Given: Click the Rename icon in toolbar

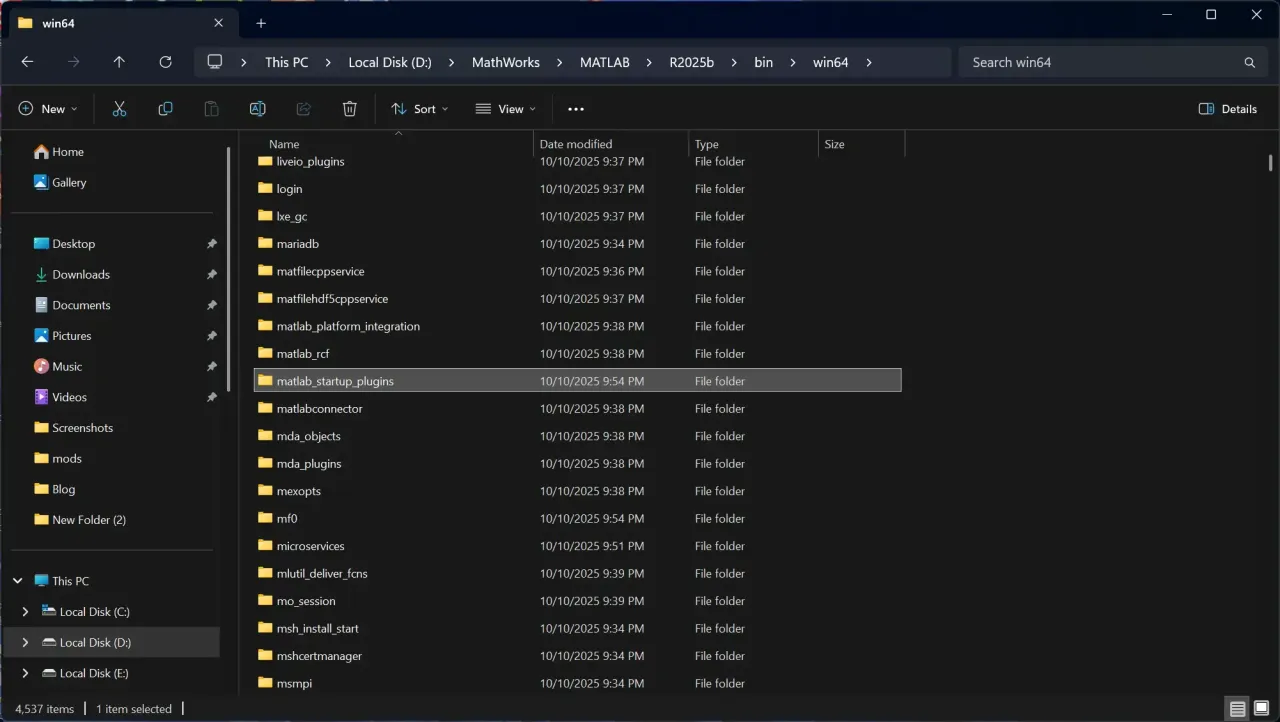Looking at the screenshot, I should coord(257,109).
